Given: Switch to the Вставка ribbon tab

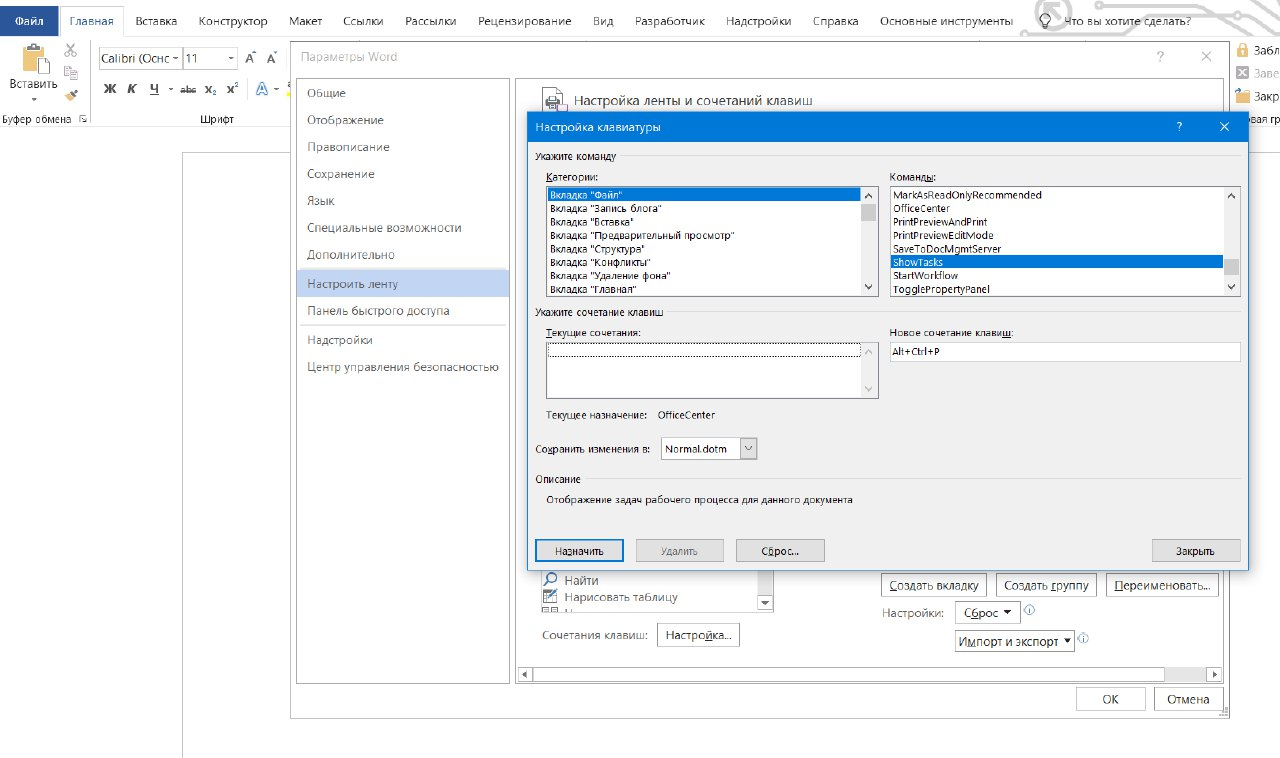Looking at the screenshot, I should tap(155, 21).
